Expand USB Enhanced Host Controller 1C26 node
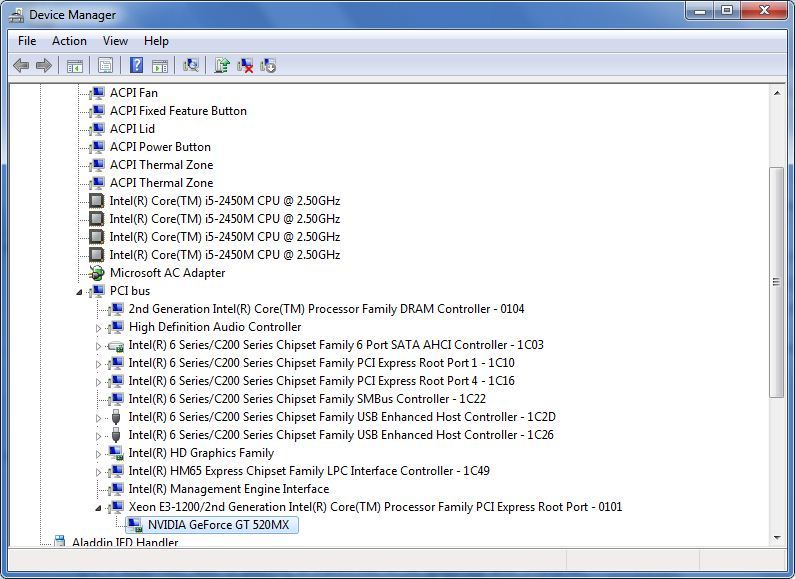This screenshot has width=795, height=579. point(98,436)
